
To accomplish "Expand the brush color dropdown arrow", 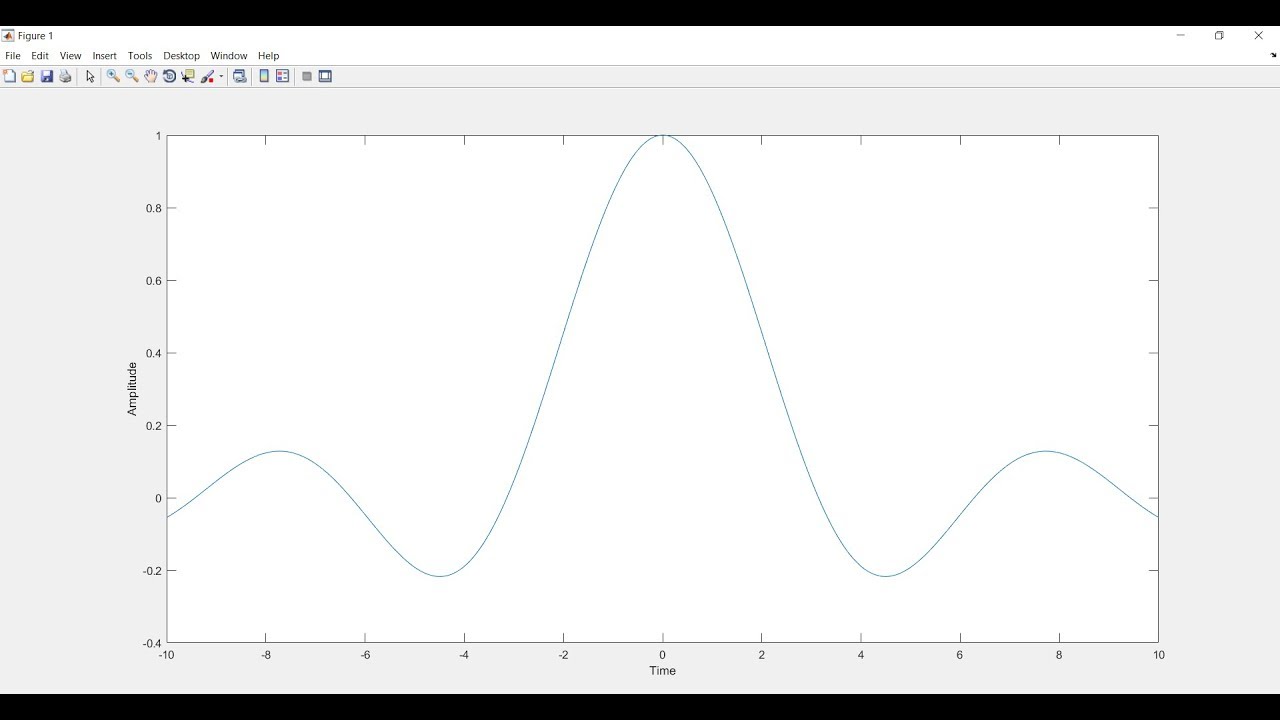I will pyautogui.click(x=221, y=76).
